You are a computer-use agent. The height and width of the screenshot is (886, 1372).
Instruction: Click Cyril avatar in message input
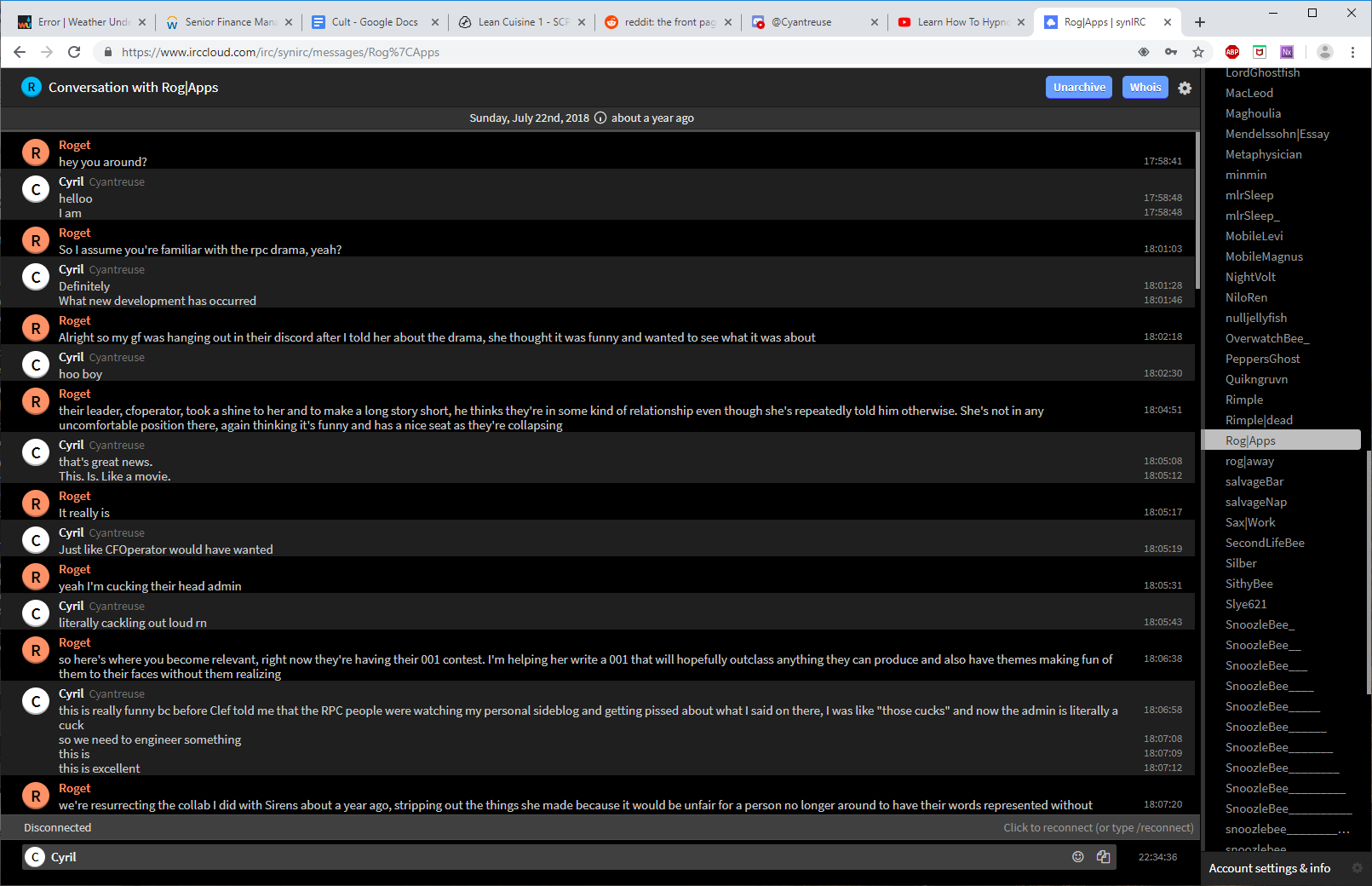pos(35,857)
